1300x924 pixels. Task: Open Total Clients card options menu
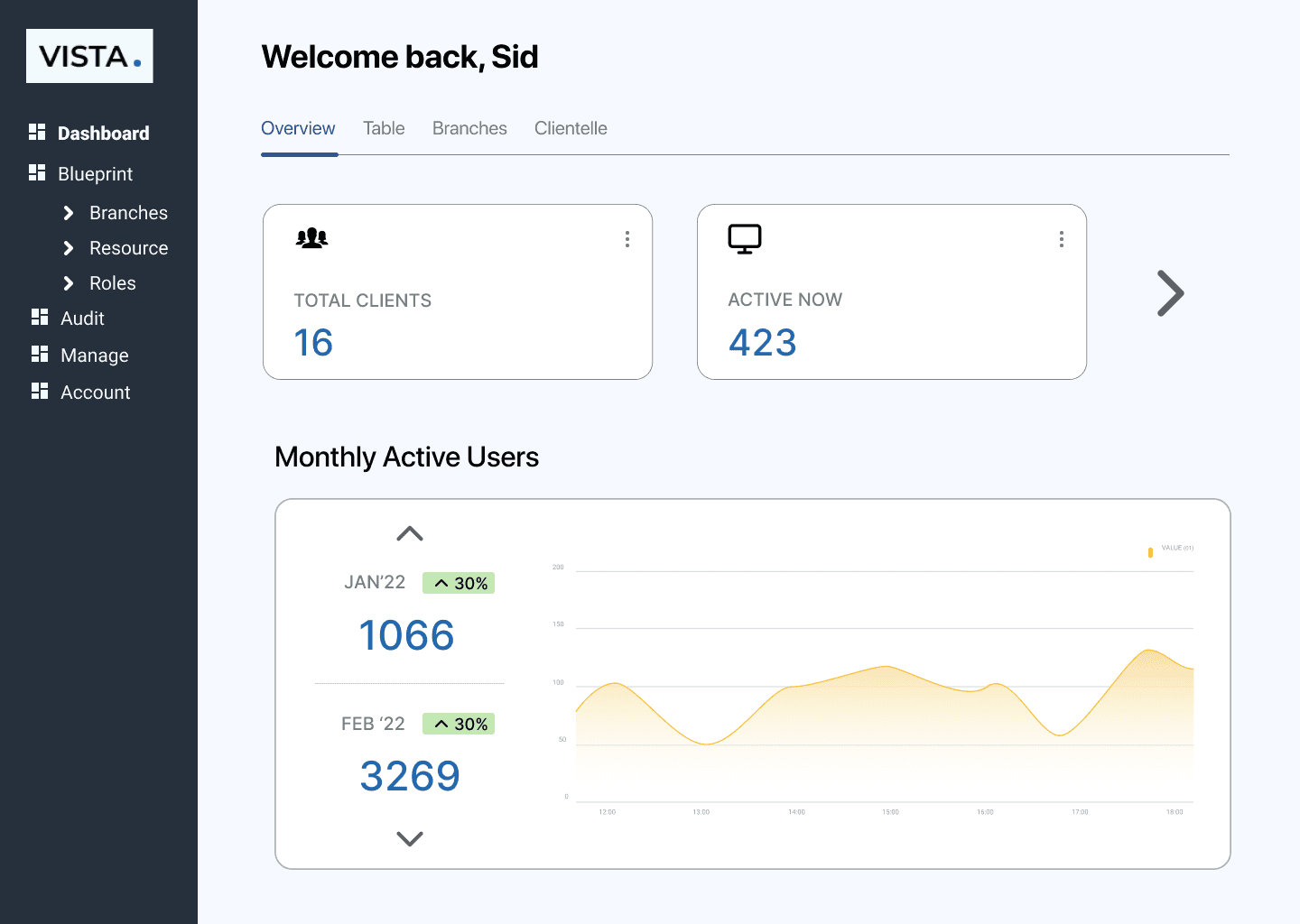click(x=627, y=239)
